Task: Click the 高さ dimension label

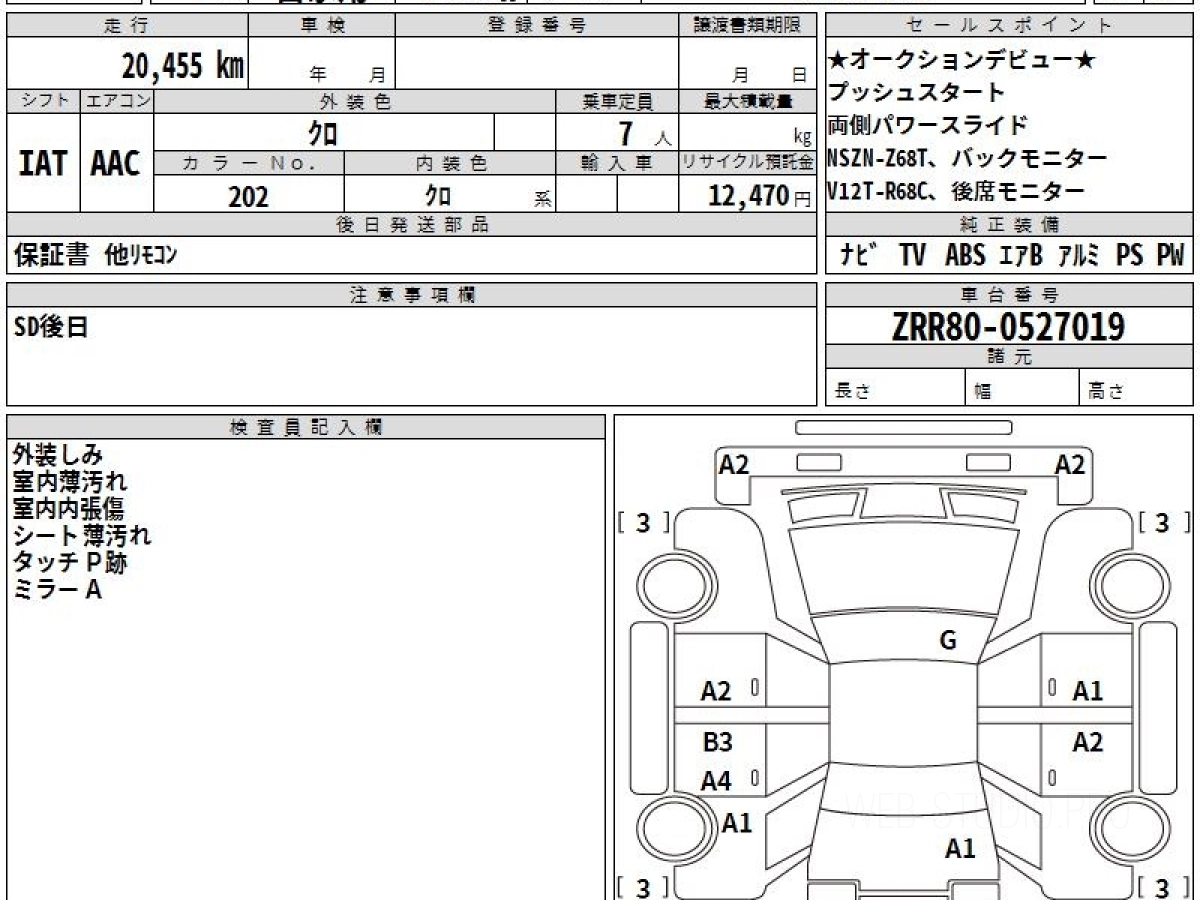Action: pos(1107,392)
